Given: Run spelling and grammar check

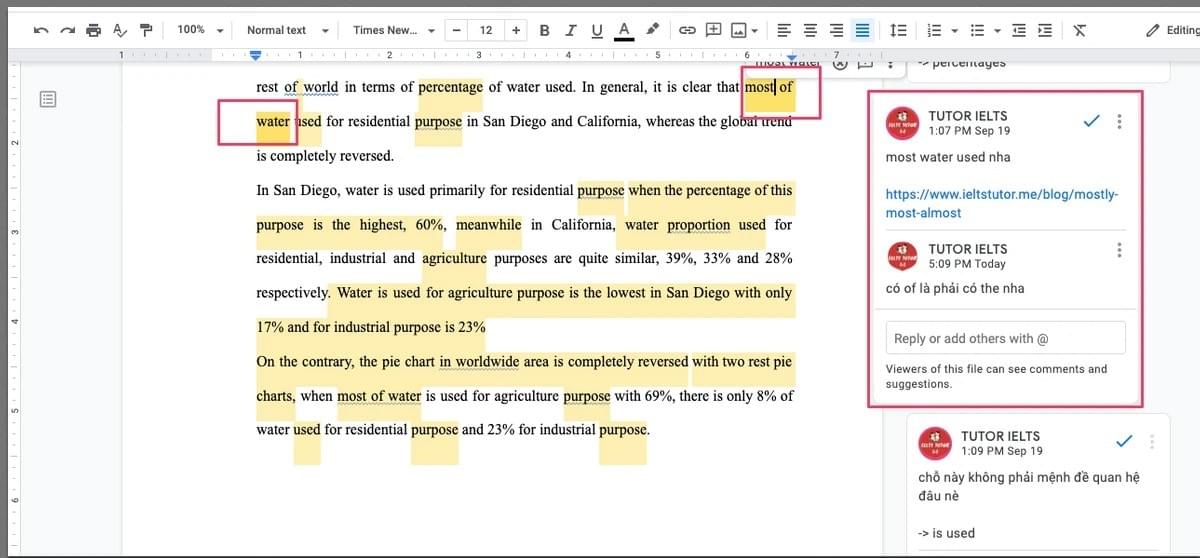Looking at the screenshot, I should click(120, 30).
